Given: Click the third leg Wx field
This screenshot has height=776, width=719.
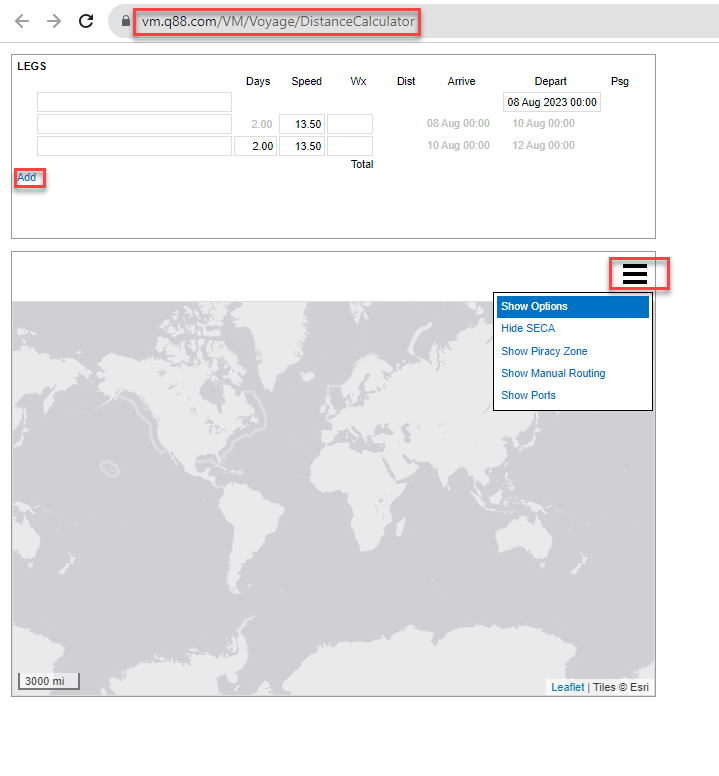Looking at the screenshot, I should [x=349, y=146].
